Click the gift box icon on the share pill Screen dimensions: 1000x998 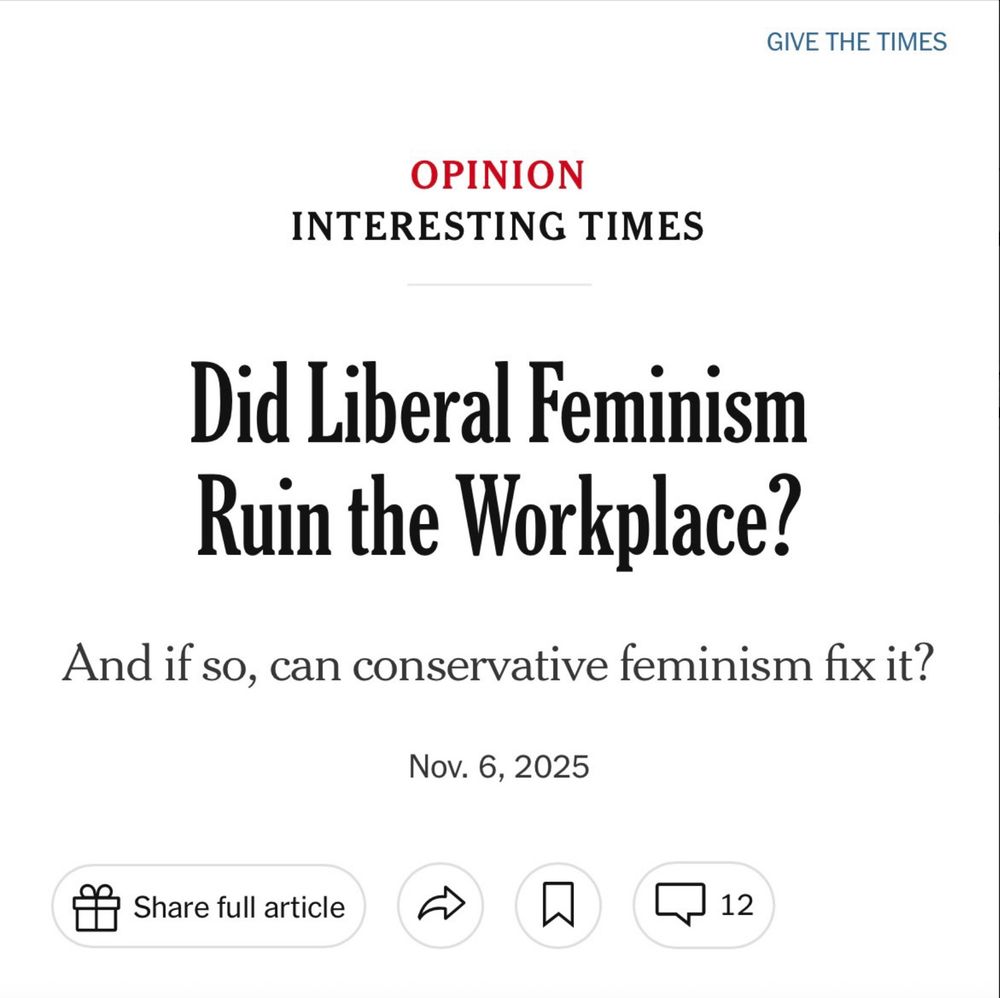pyautogui.click(x=95, y=905)
